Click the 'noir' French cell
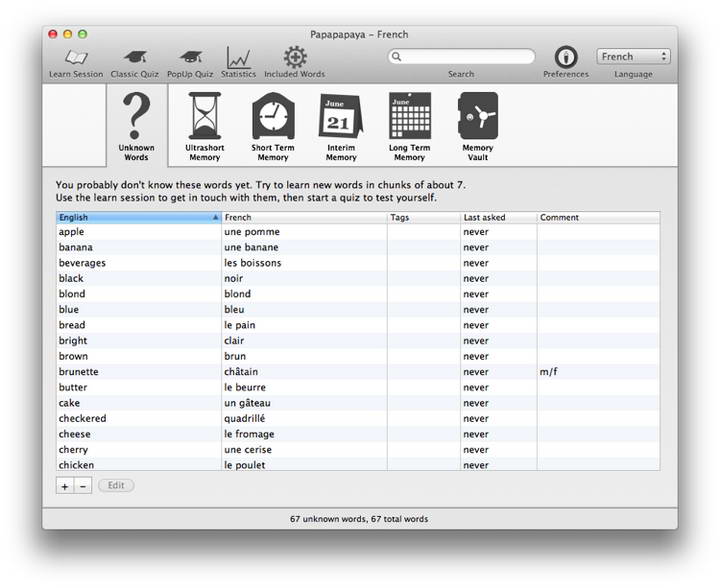This screenshot has width=720, height=588. (x=304, y=279)
